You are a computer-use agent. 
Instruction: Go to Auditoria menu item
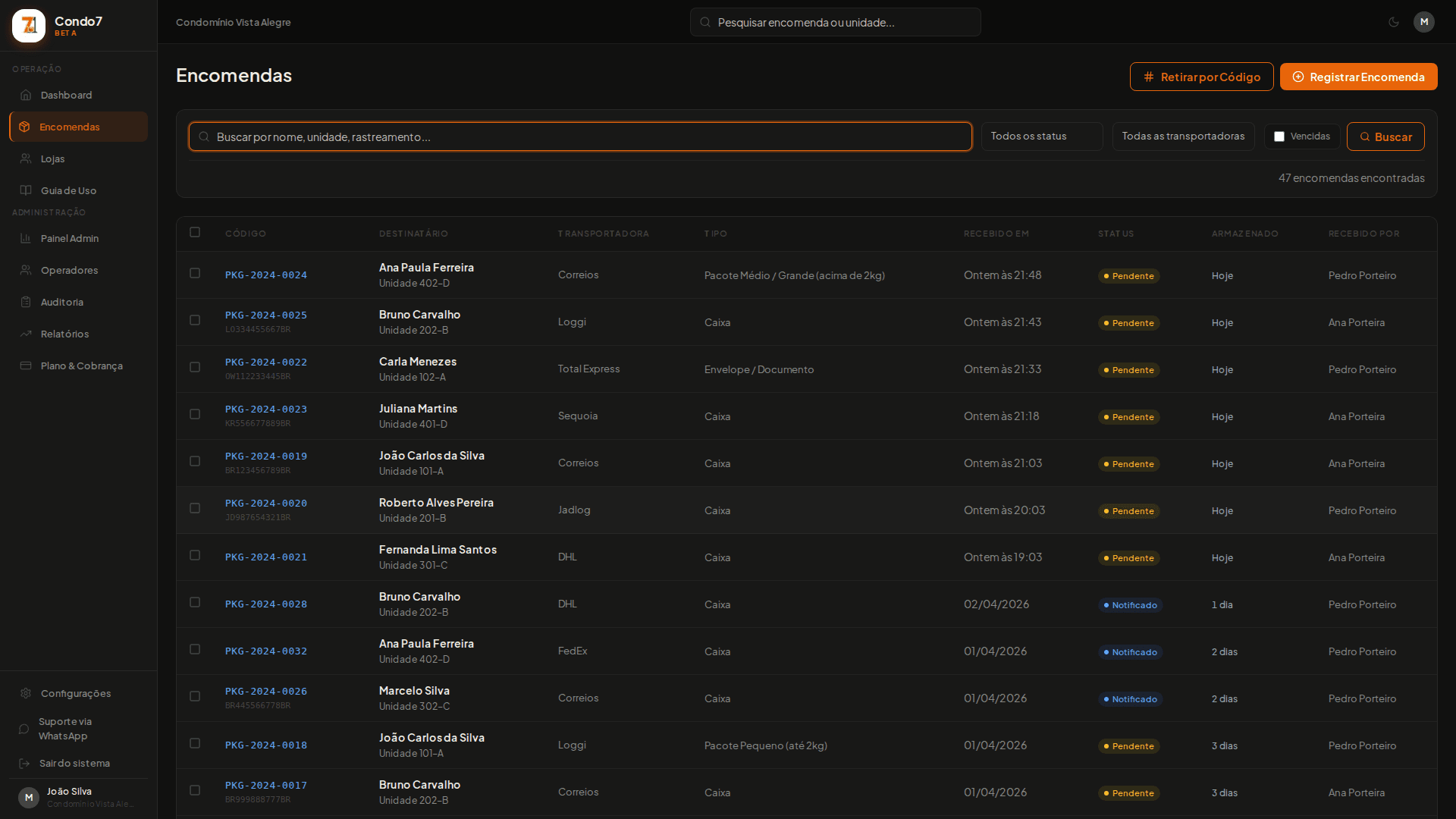pyautogui.click(x=62, y=302)
